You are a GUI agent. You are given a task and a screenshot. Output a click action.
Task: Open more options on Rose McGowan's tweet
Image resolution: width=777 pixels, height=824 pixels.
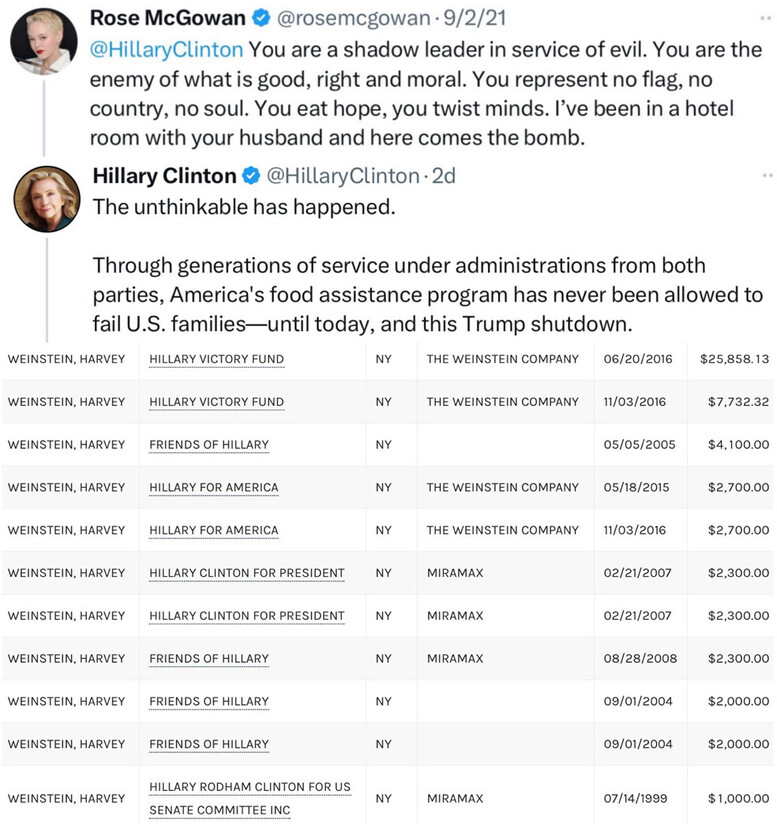(767, 17)
